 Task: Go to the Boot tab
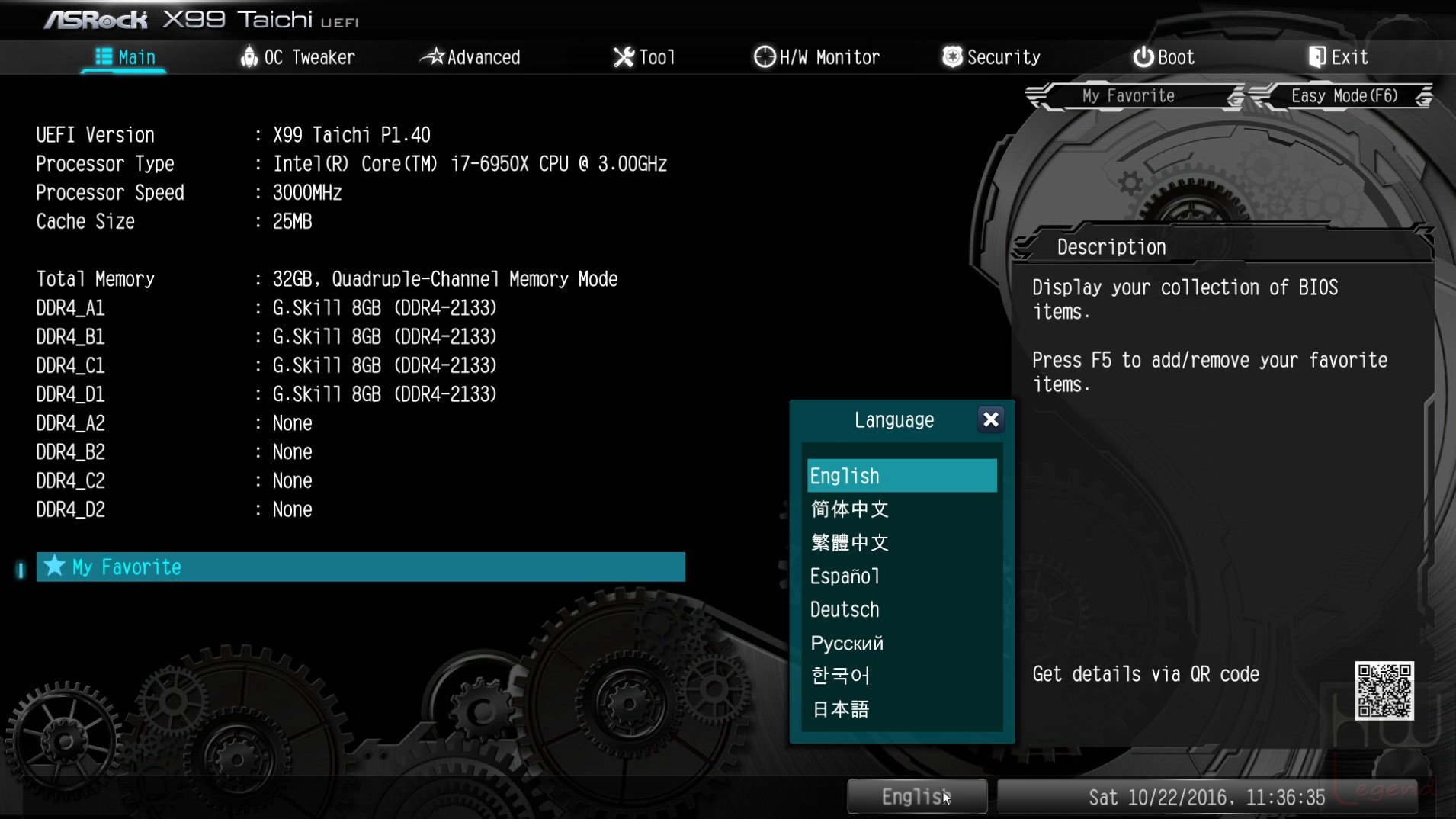[x=1163, y=57]
